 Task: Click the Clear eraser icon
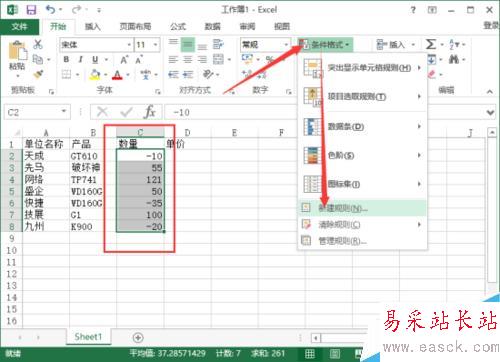tap(432, 74)
